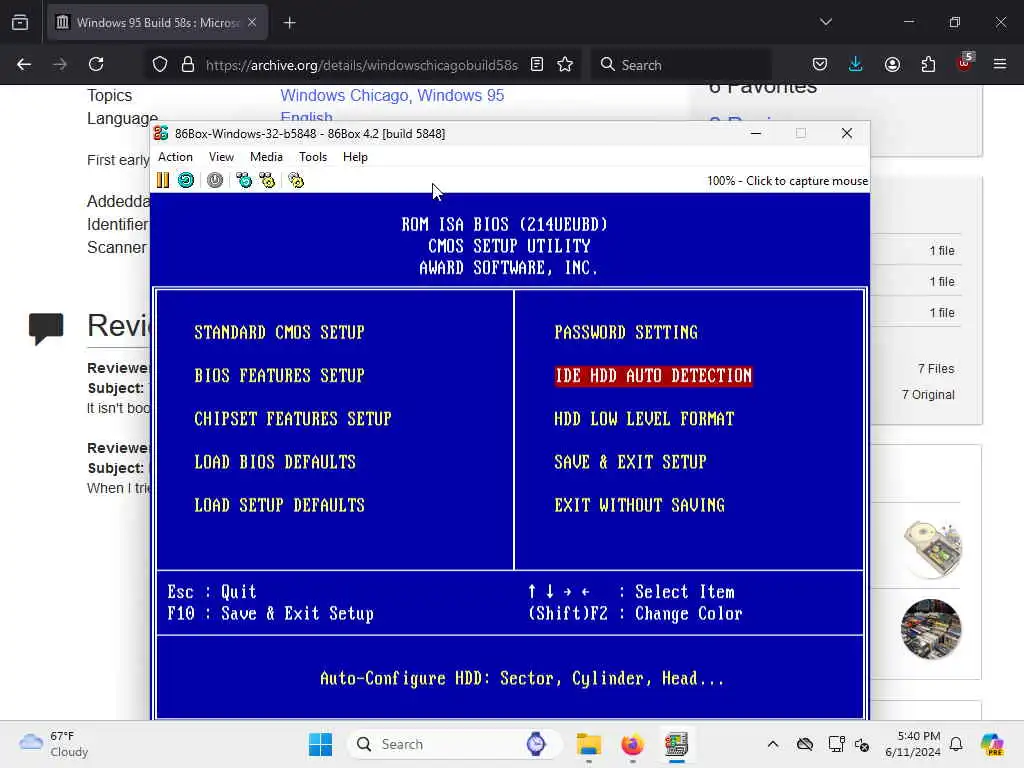The height and width of the screenshot is (768, 1024).
Task: Open the clock showing 5:40 PM
Action: [x=912, y=744]
